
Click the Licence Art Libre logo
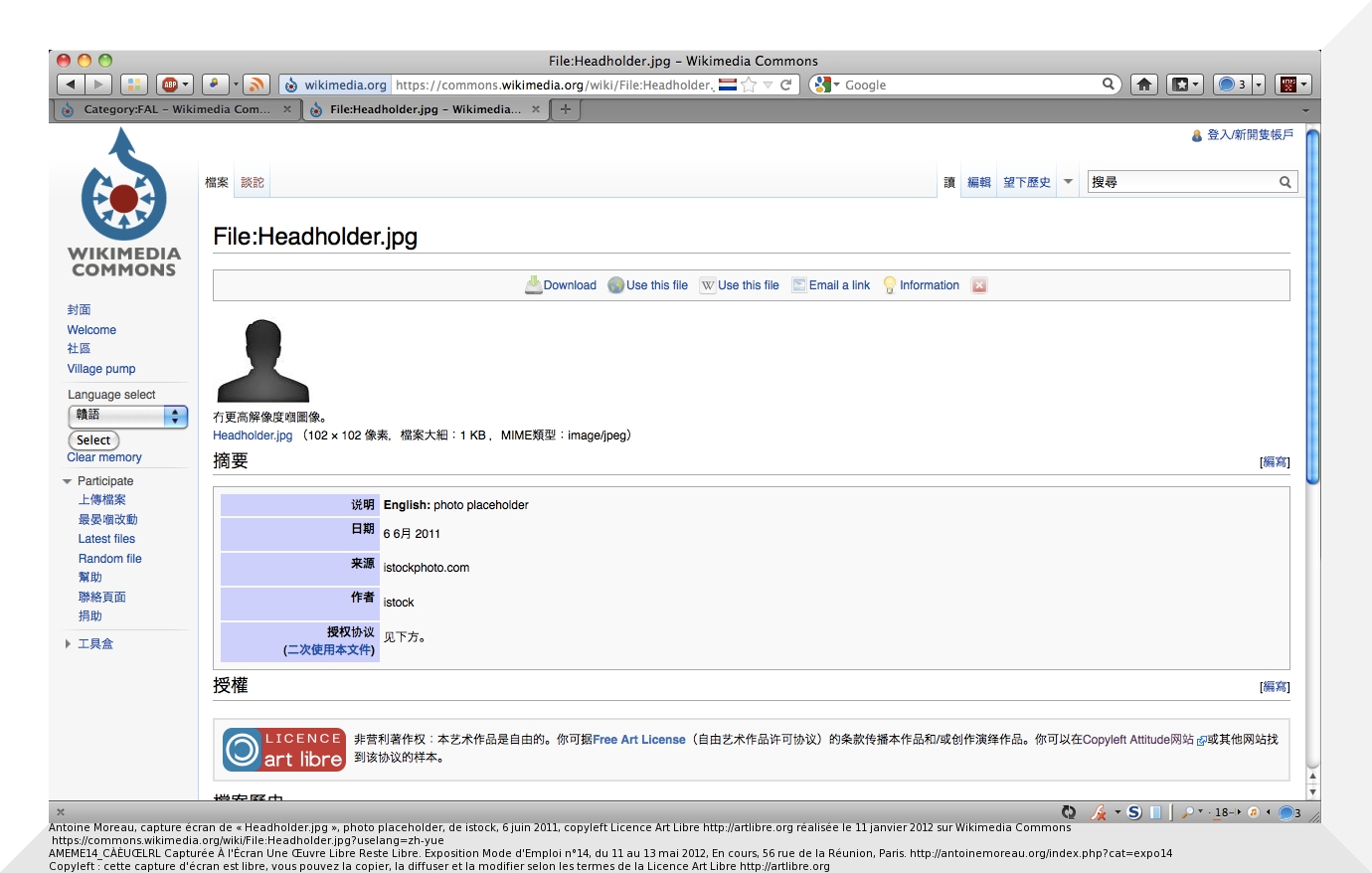coord(284,751)
